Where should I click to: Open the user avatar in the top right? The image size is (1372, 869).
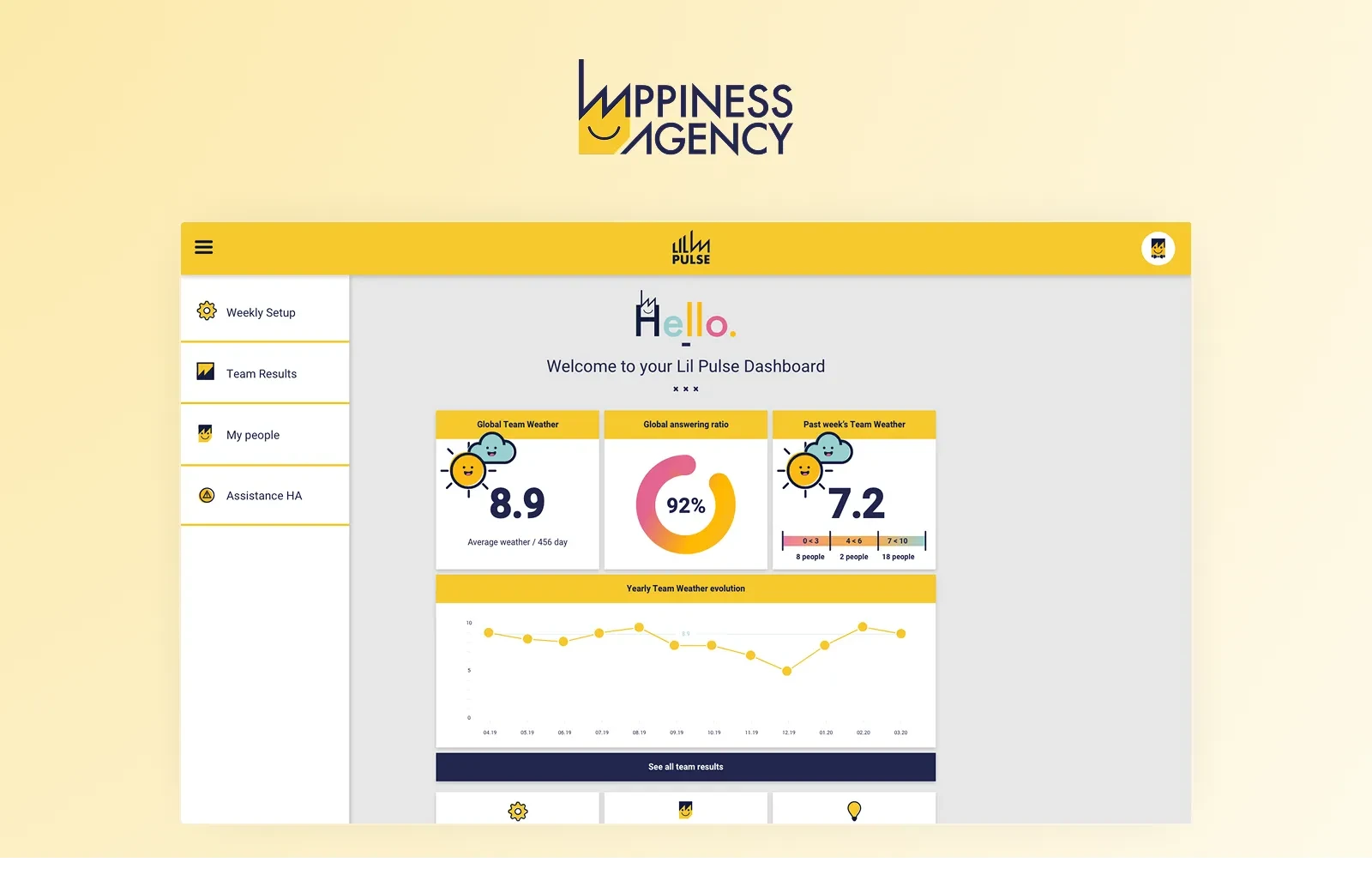(1158, 248)
